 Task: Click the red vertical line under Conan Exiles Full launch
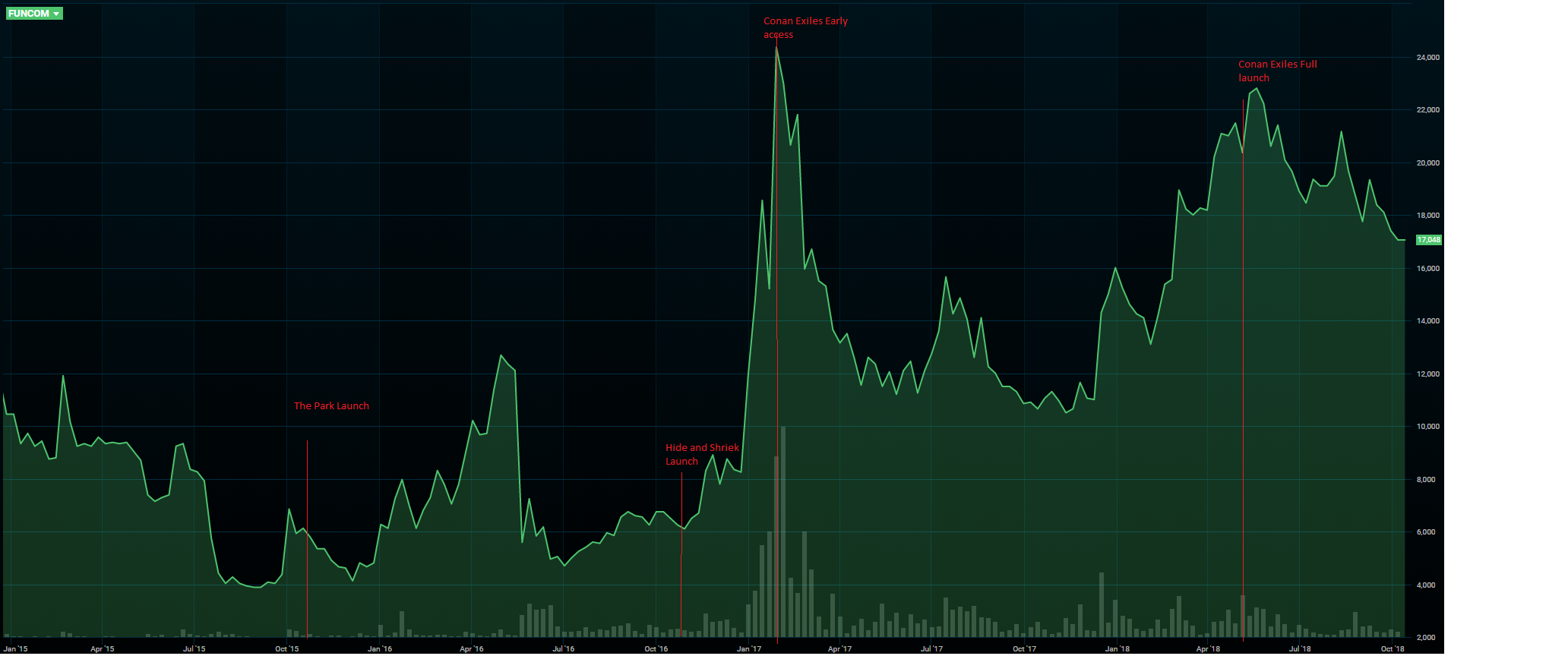point(1243,370)
